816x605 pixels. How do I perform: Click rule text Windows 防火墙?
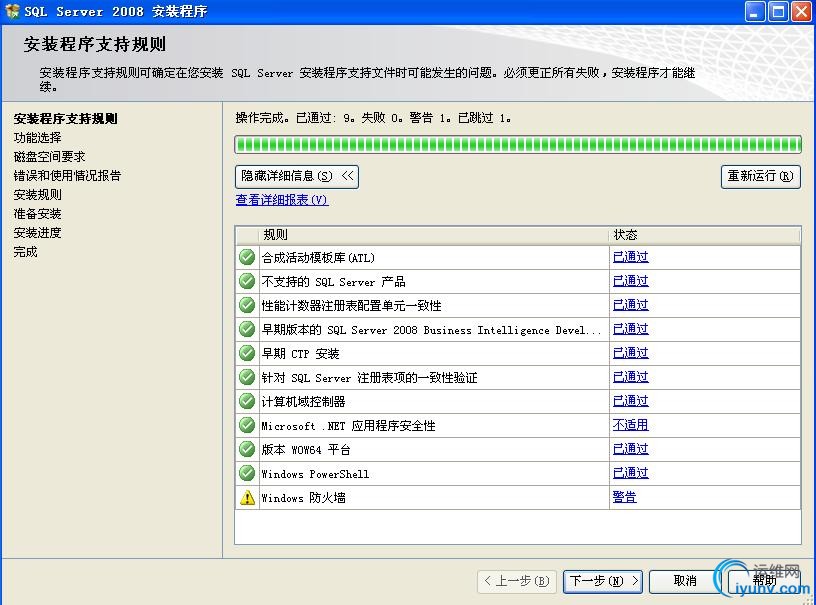[x=303, y=498]
